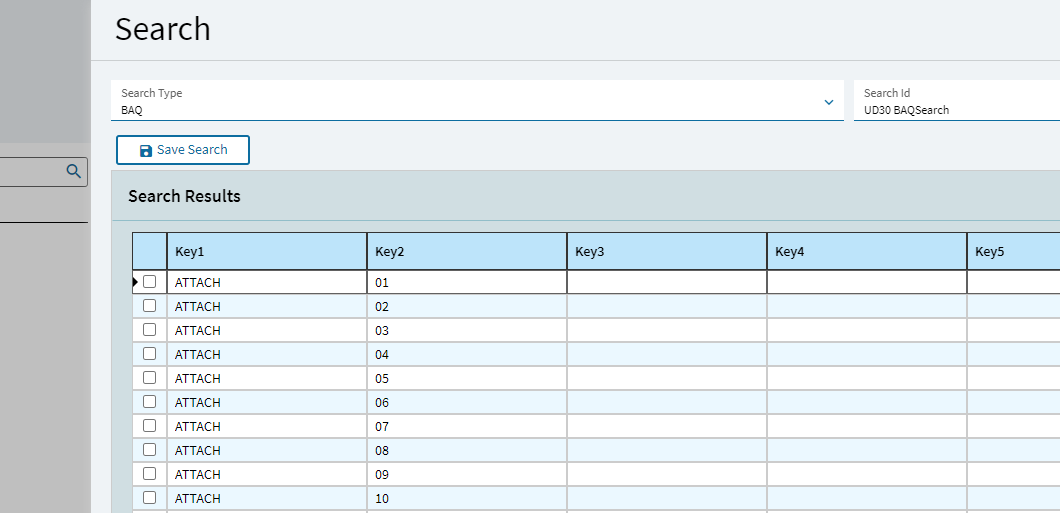Screen dimensions: 1060x513
Task: Select the Key2 cell with value 03
Action: point(467,331)
